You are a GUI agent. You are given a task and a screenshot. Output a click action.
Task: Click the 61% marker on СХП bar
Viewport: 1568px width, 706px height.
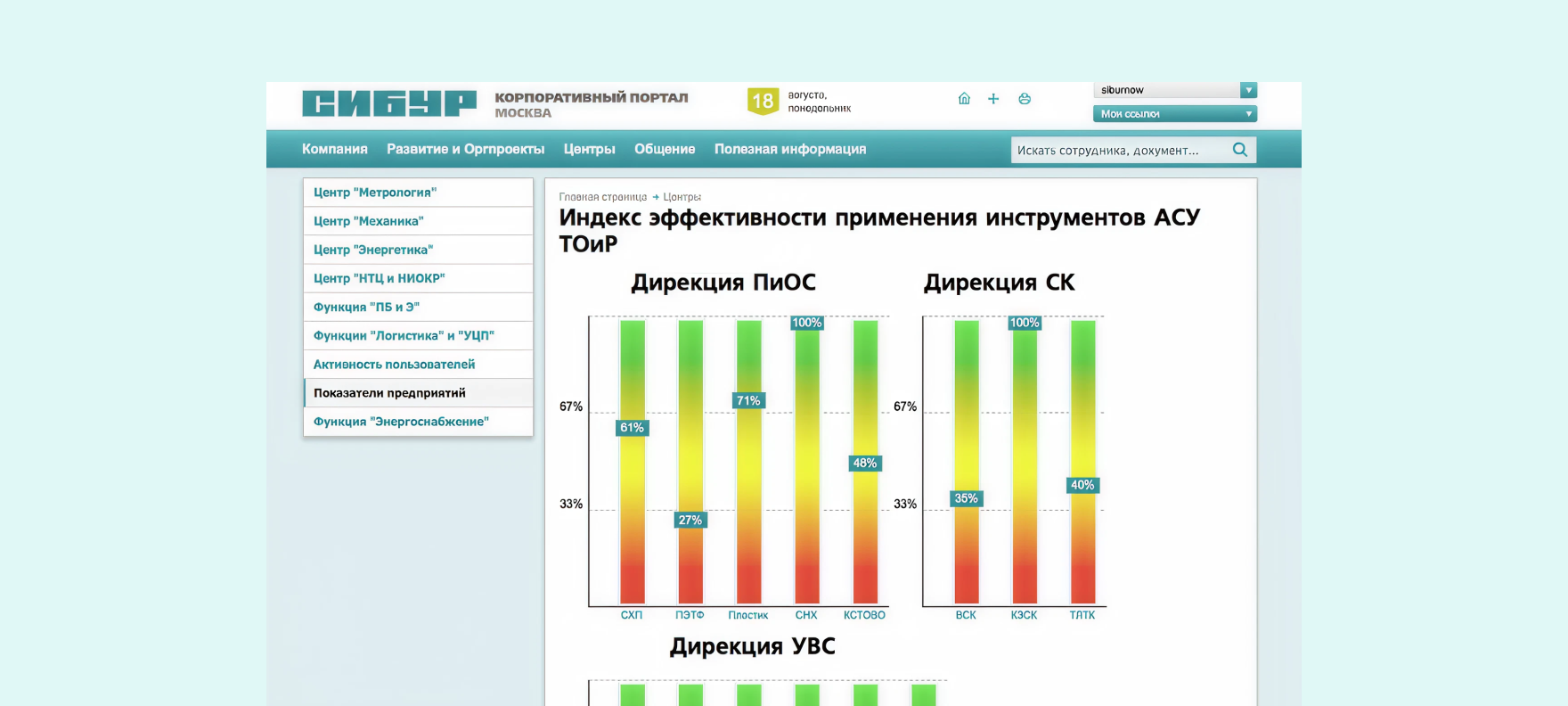click(x=632, y=428)
